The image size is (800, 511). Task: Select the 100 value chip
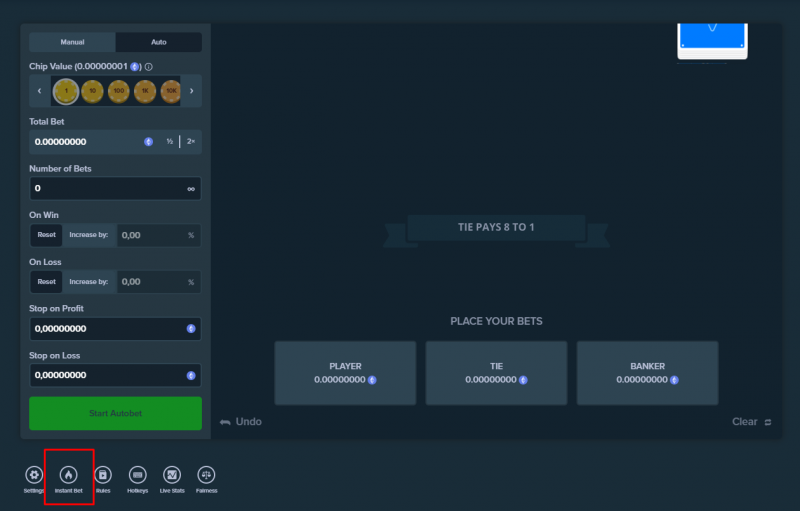tap(119, 91)
